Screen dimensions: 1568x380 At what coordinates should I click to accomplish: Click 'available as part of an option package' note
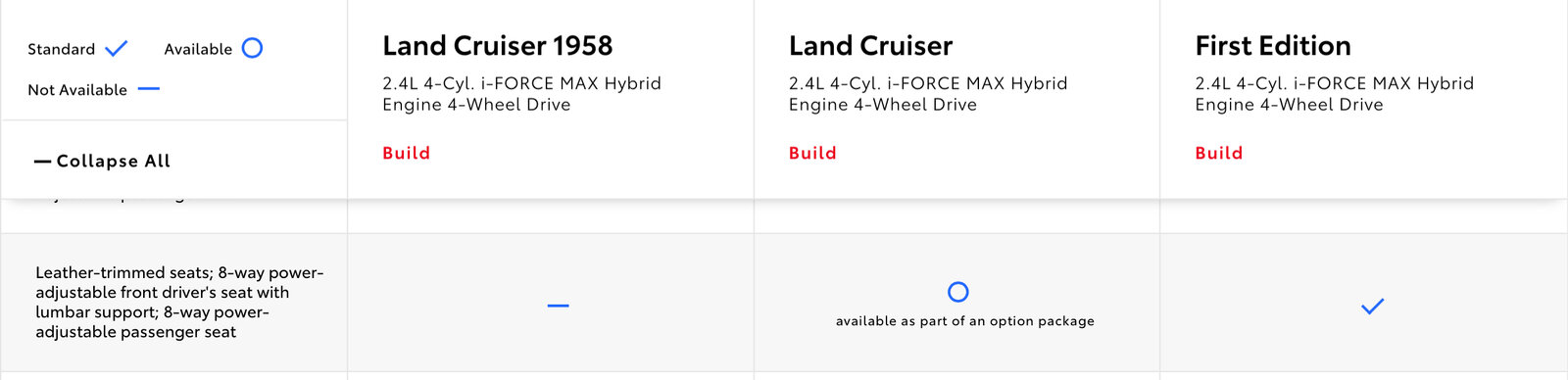click(965, 321)
